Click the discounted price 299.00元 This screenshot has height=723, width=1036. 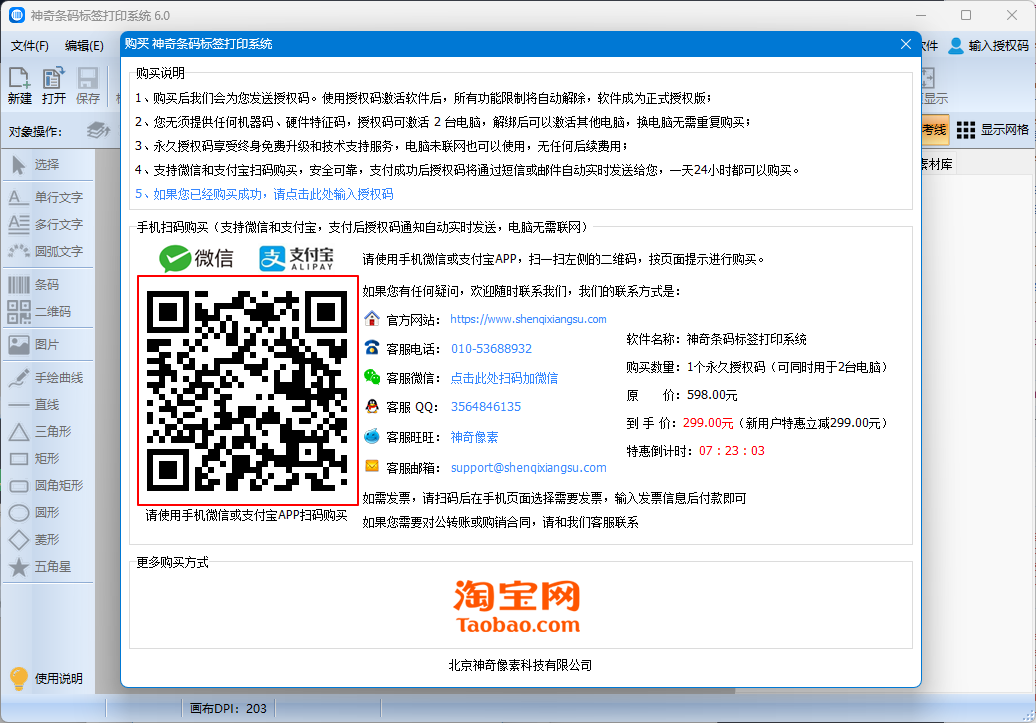(708, 423)
